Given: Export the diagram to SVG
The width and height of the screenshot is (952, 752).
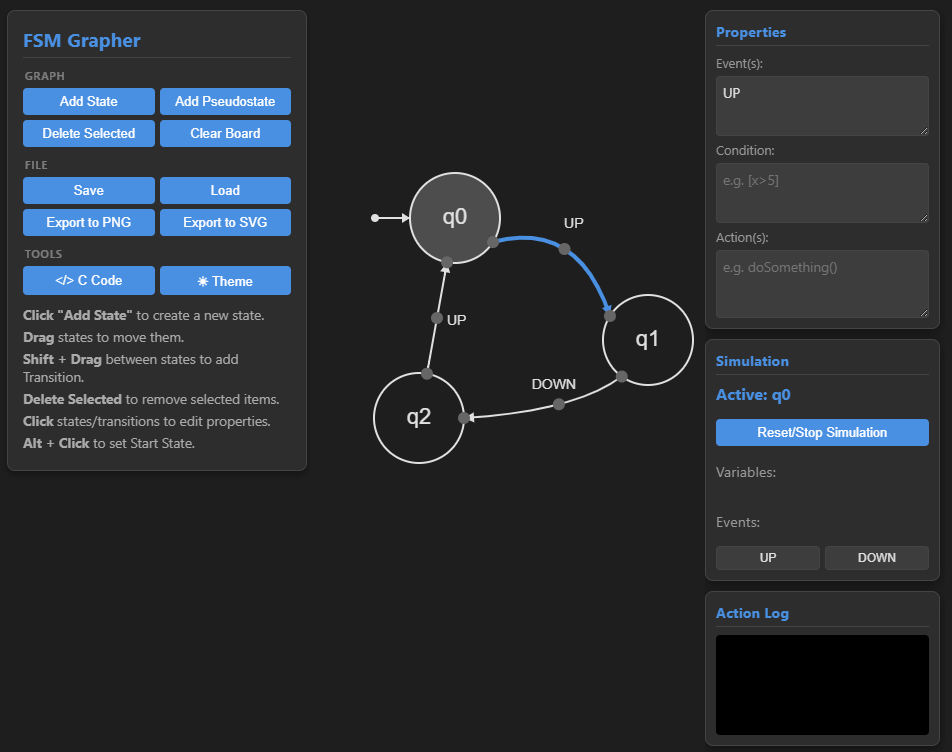Looking at the screenshot, I should coord(225,222).
